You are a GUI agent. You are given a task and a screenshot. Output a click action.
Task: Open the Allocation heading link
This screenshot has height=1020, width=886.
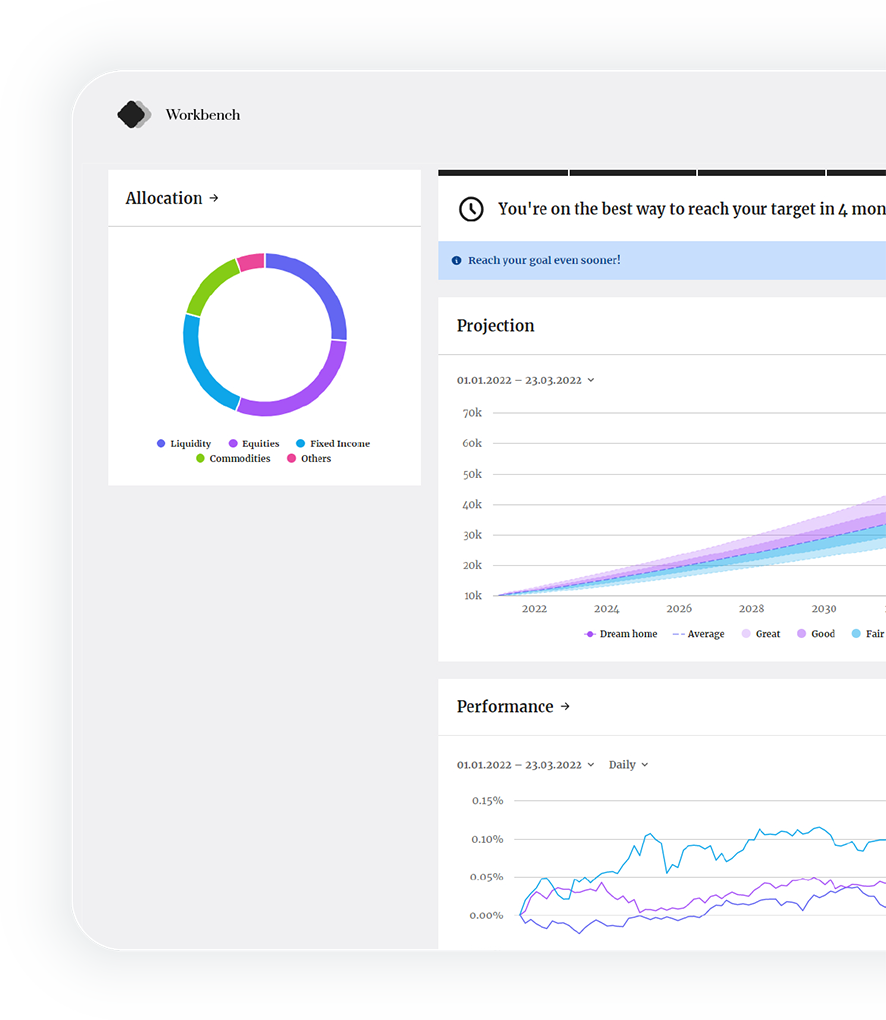click(x=164, y=198)
